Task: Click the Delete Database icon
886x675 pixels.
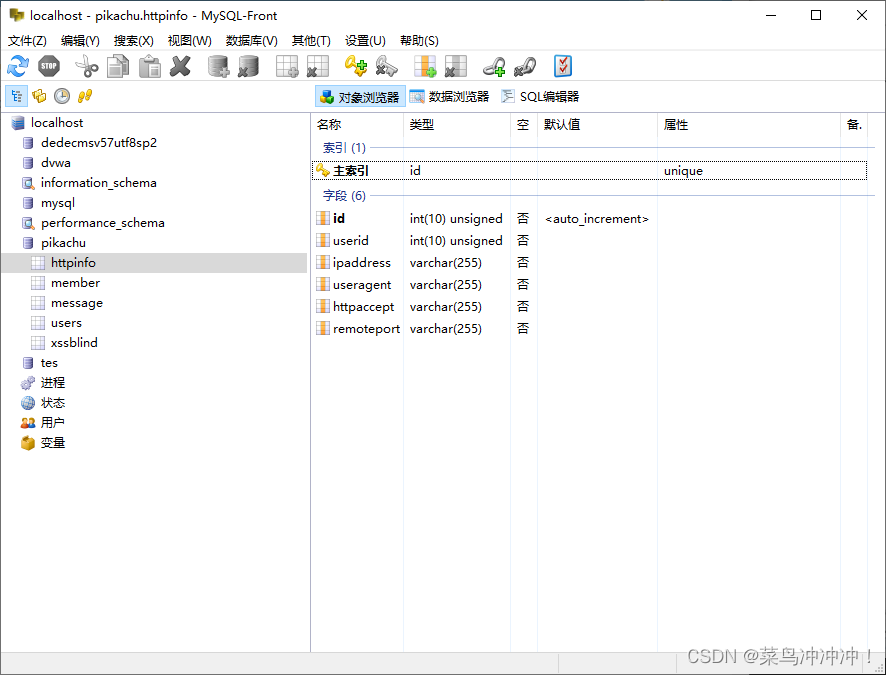Action: (248, 66)
